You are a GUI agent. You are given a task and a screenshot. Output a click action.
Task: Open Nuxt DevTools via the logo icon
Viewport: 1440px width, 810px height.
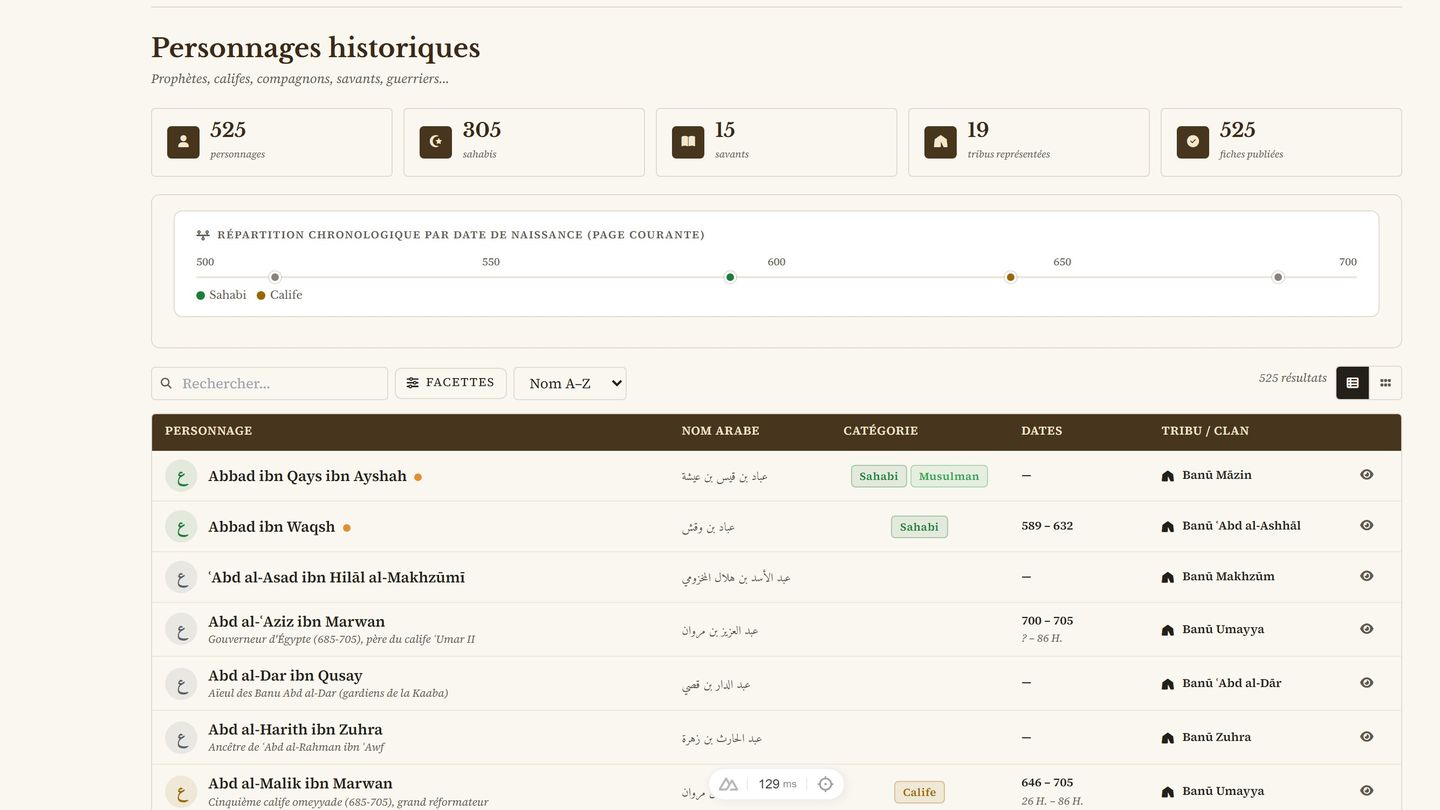pos(728,784)
